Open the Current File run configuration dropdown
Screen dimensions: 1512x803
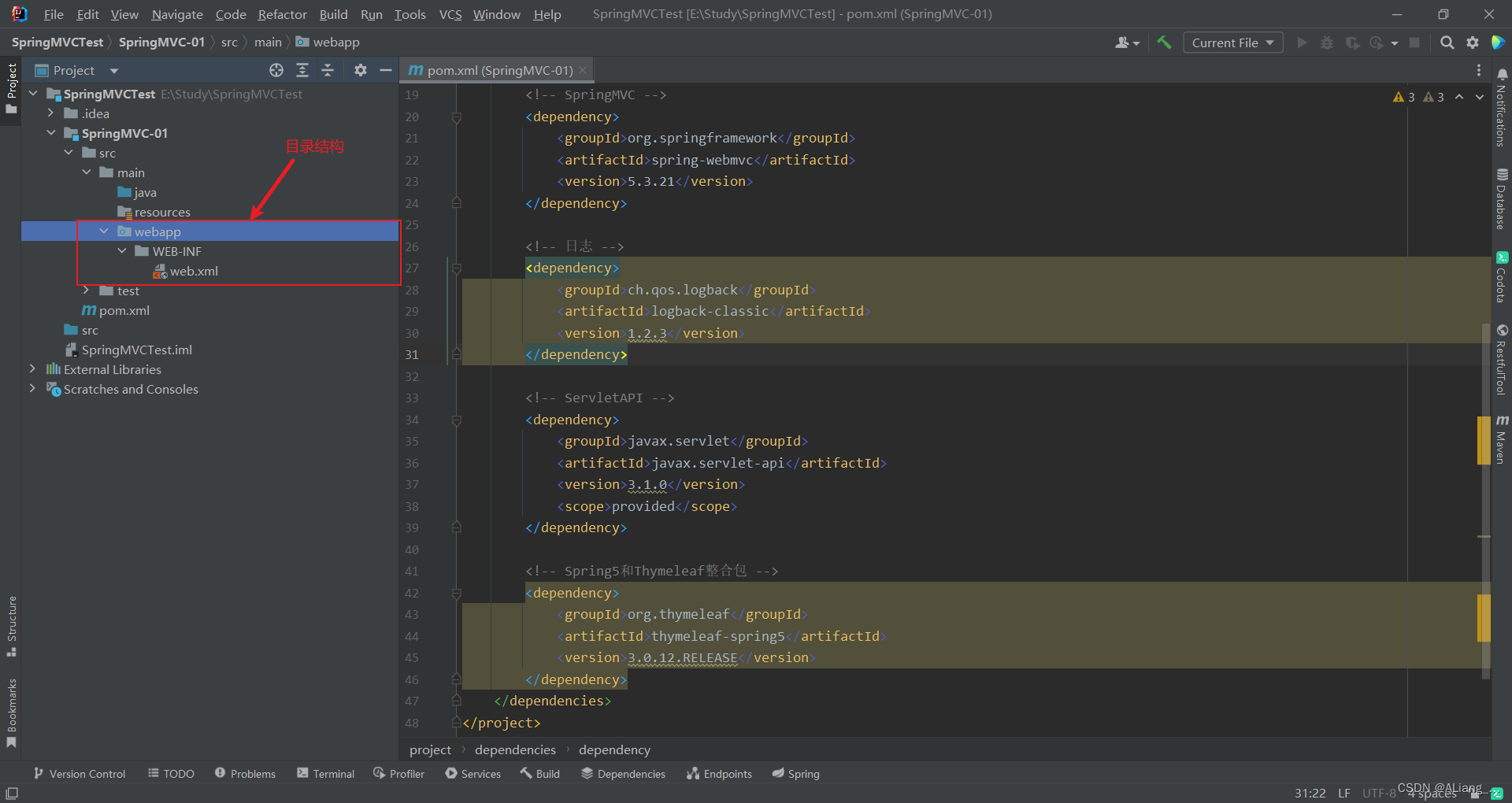pyautogui.click(x=1232, y=43)
